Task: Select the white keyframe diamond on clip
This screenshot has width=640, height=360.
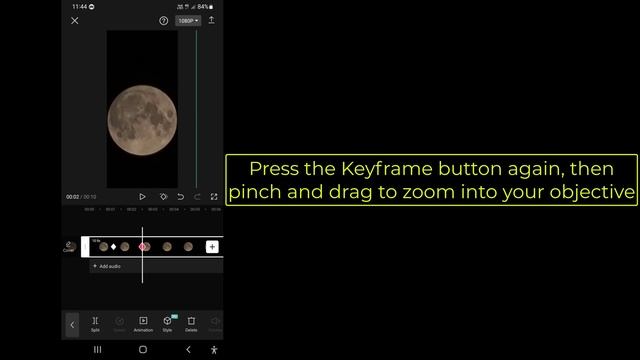Action: coord(113,247)
